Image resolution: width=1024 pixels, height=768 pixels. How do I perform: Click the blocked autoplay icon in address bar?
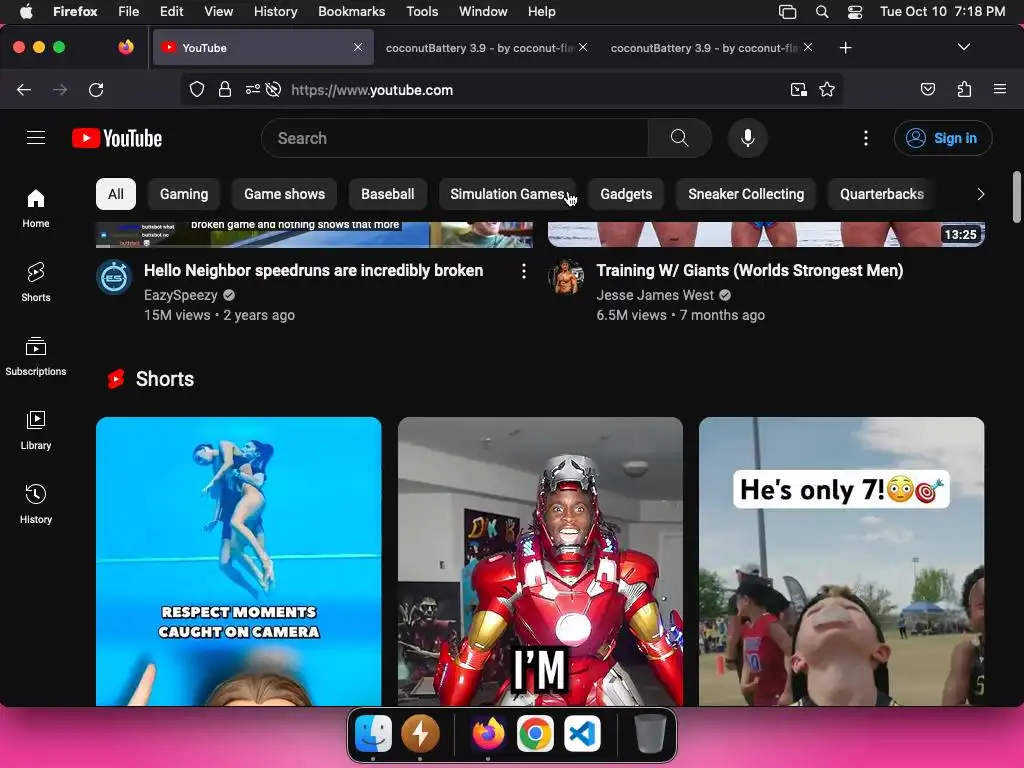(274, 89)
